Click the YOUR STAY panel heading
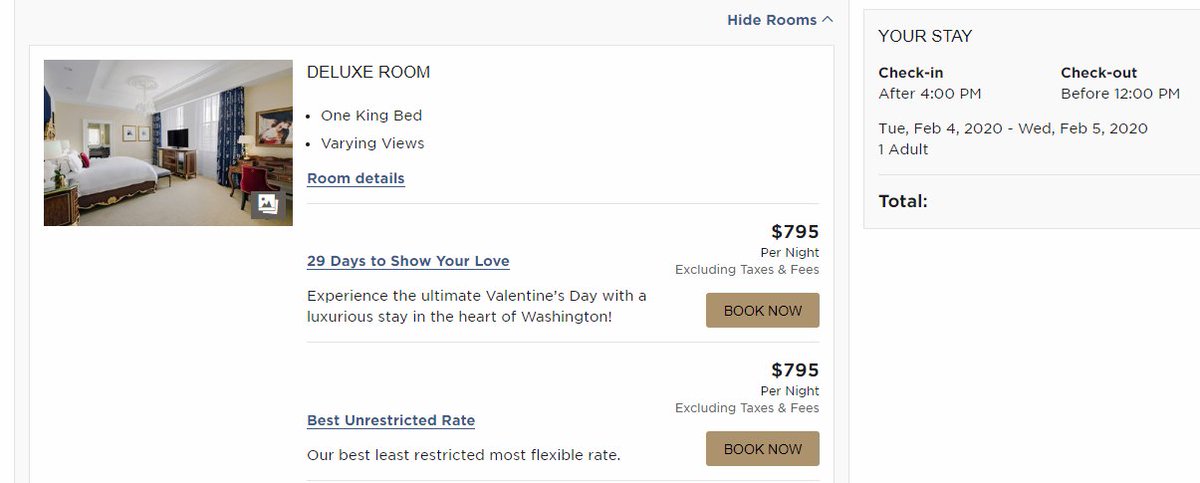 click(x=925, y=36)
